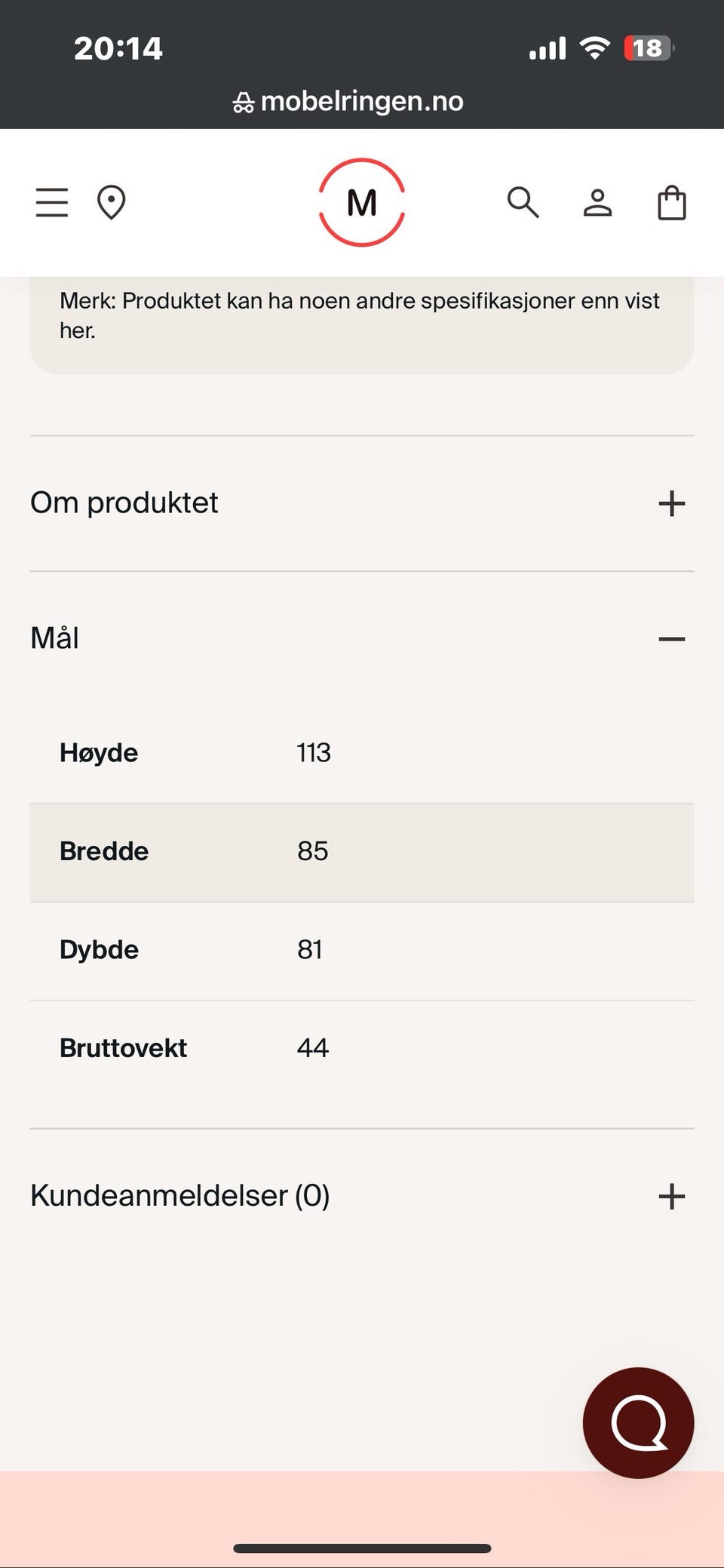The image size is (724, 1568).
Task: Expand Kundeanmeldelser with plus icon
Action: (671, 1196)
